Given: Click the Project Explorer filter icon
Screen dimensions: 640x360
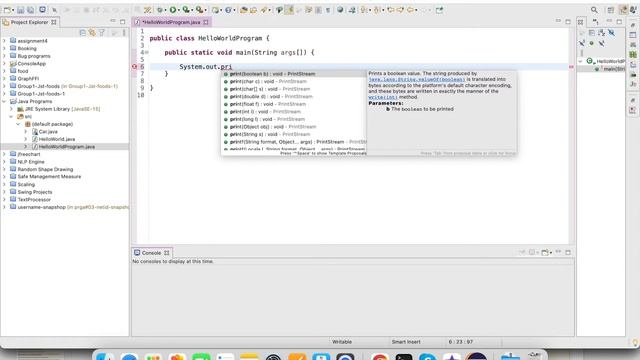Looking at the screenshot, I should click(102, 32).
